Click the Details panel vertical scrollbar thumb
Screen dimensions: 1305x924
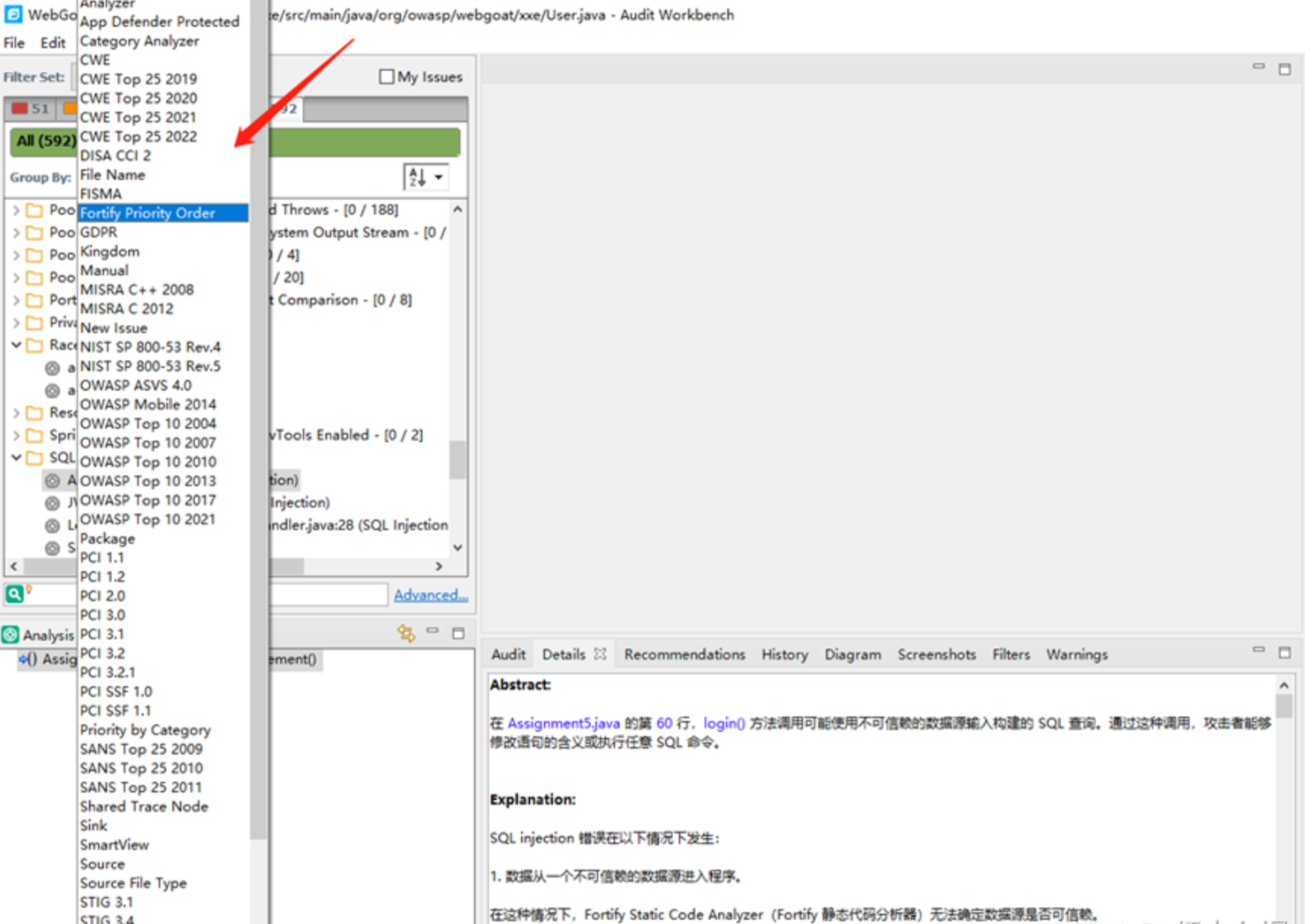click(1284, 705)
